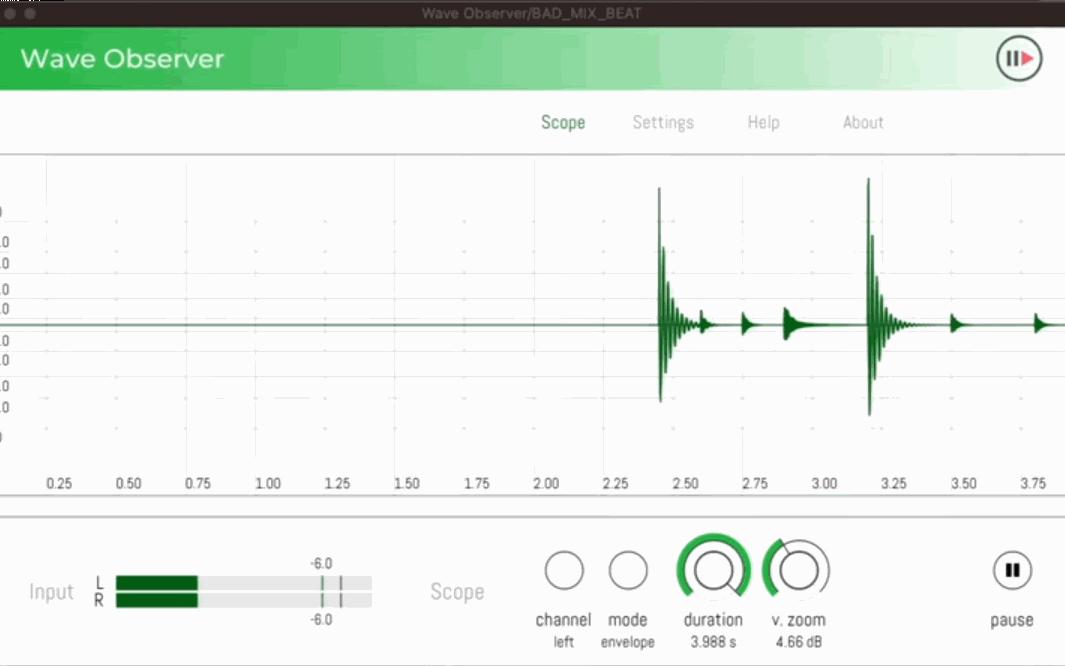Click the 1.00 time axis label

point(268,483)
